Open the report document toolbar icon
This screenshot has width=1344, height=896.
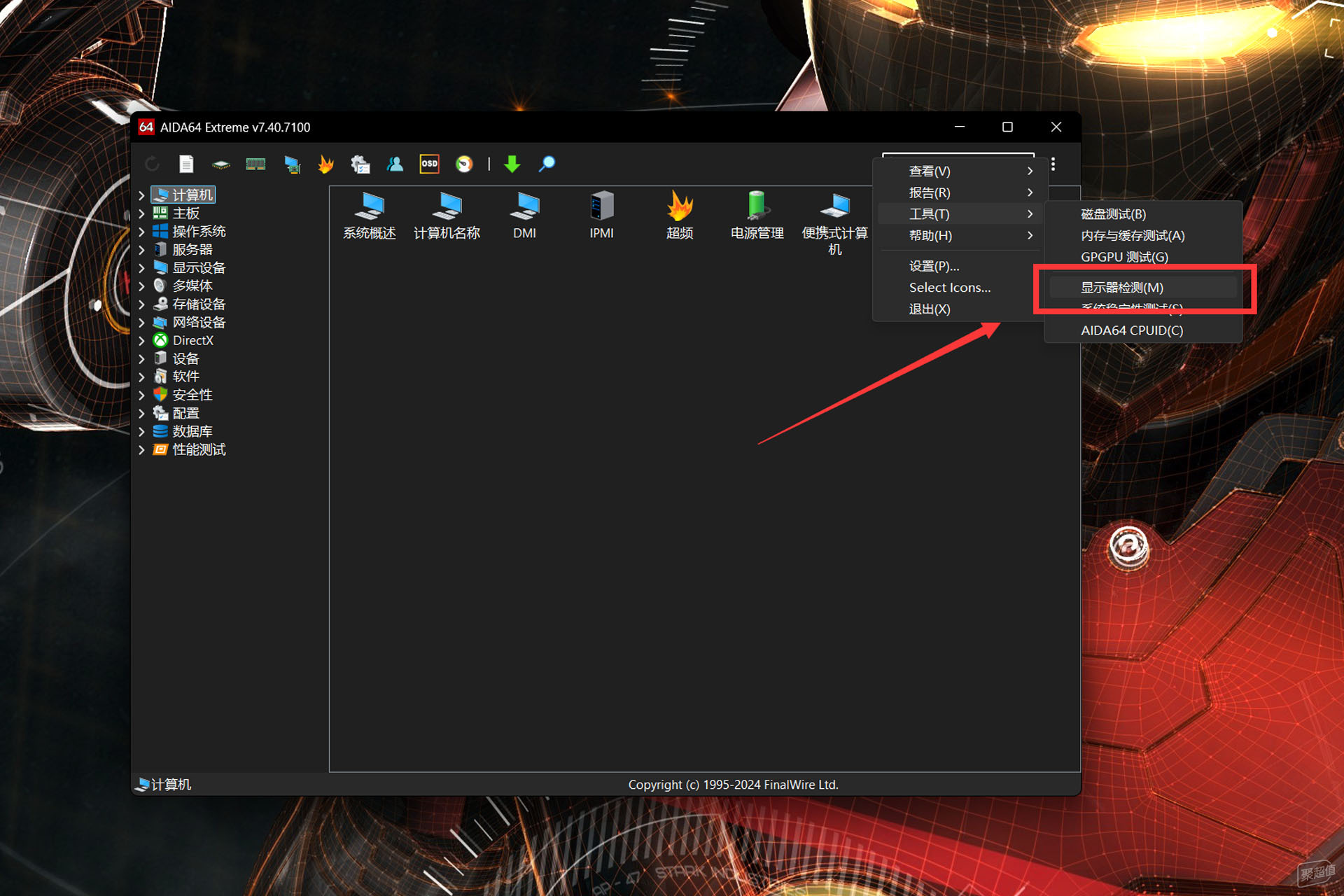(x=186, y=164)
